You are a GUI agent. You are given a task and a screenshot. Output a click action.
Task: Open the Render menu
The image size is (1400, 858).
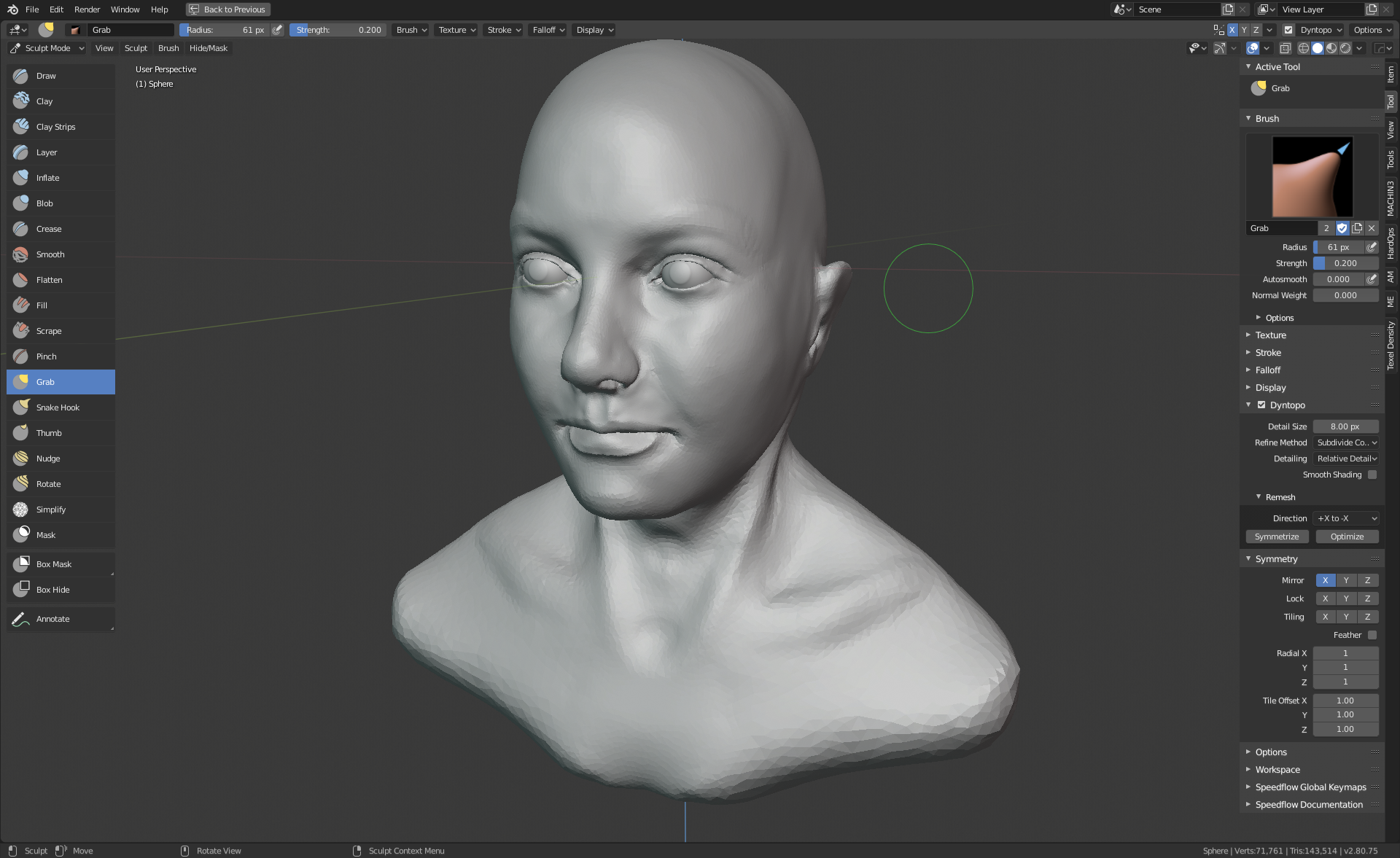(87, 9)
